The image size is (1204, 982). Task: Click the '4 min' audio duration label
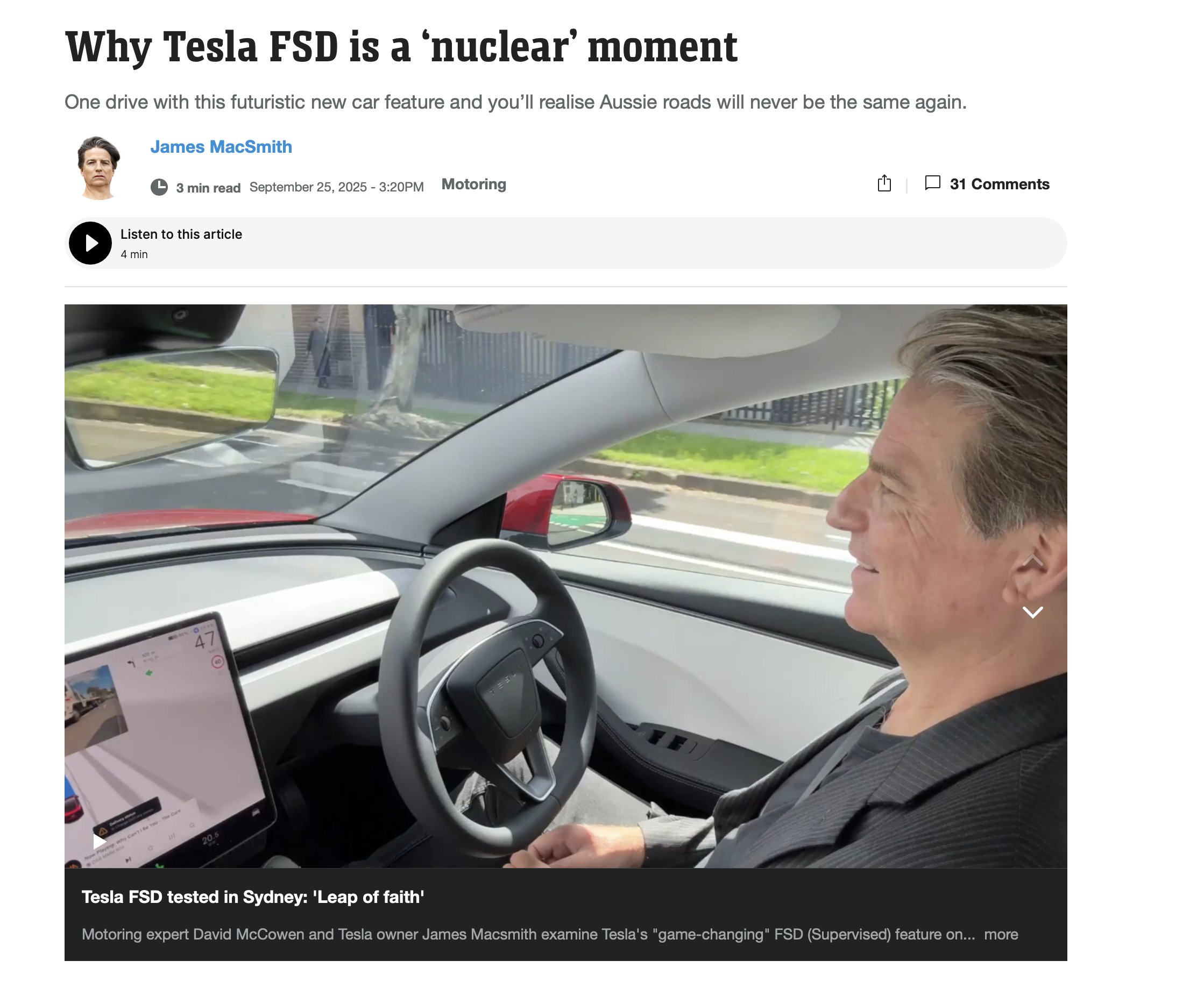134,254
